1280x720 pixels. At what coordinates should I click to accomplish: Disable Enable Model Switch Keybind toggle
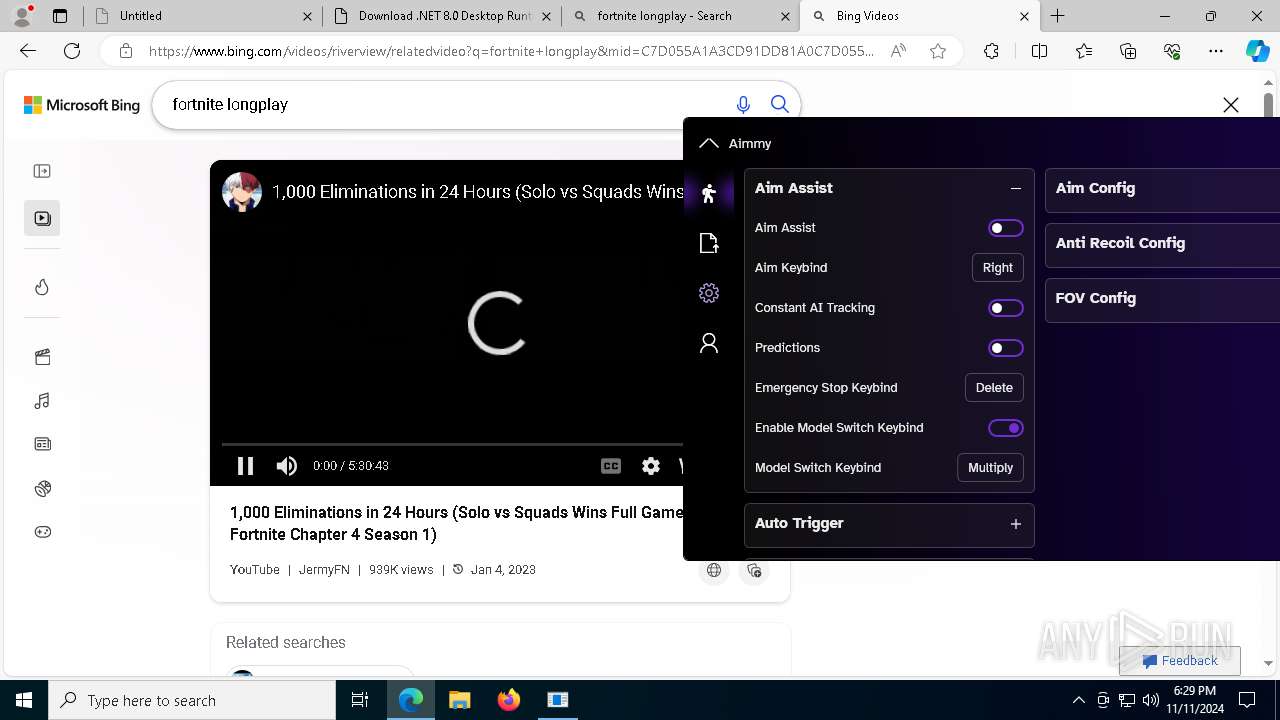(1006, 428)
